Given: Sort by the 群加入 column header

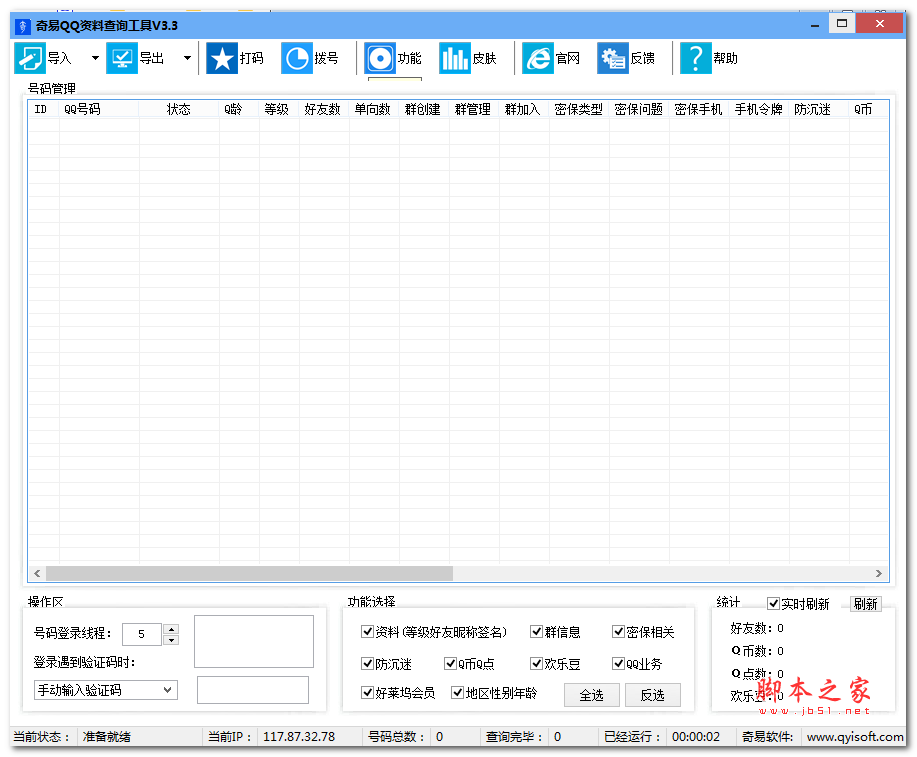Looking at the screenshot, I should (524, 109).
